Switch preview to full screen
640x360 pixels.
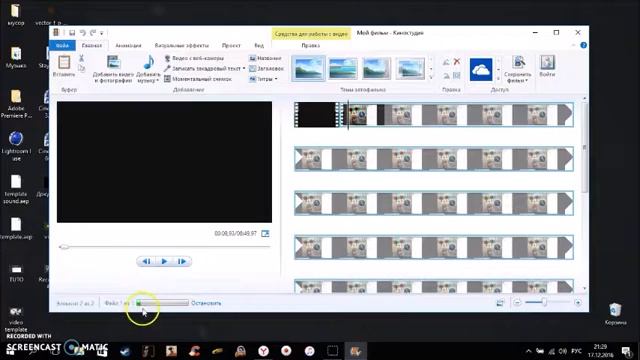coord(265,233)
